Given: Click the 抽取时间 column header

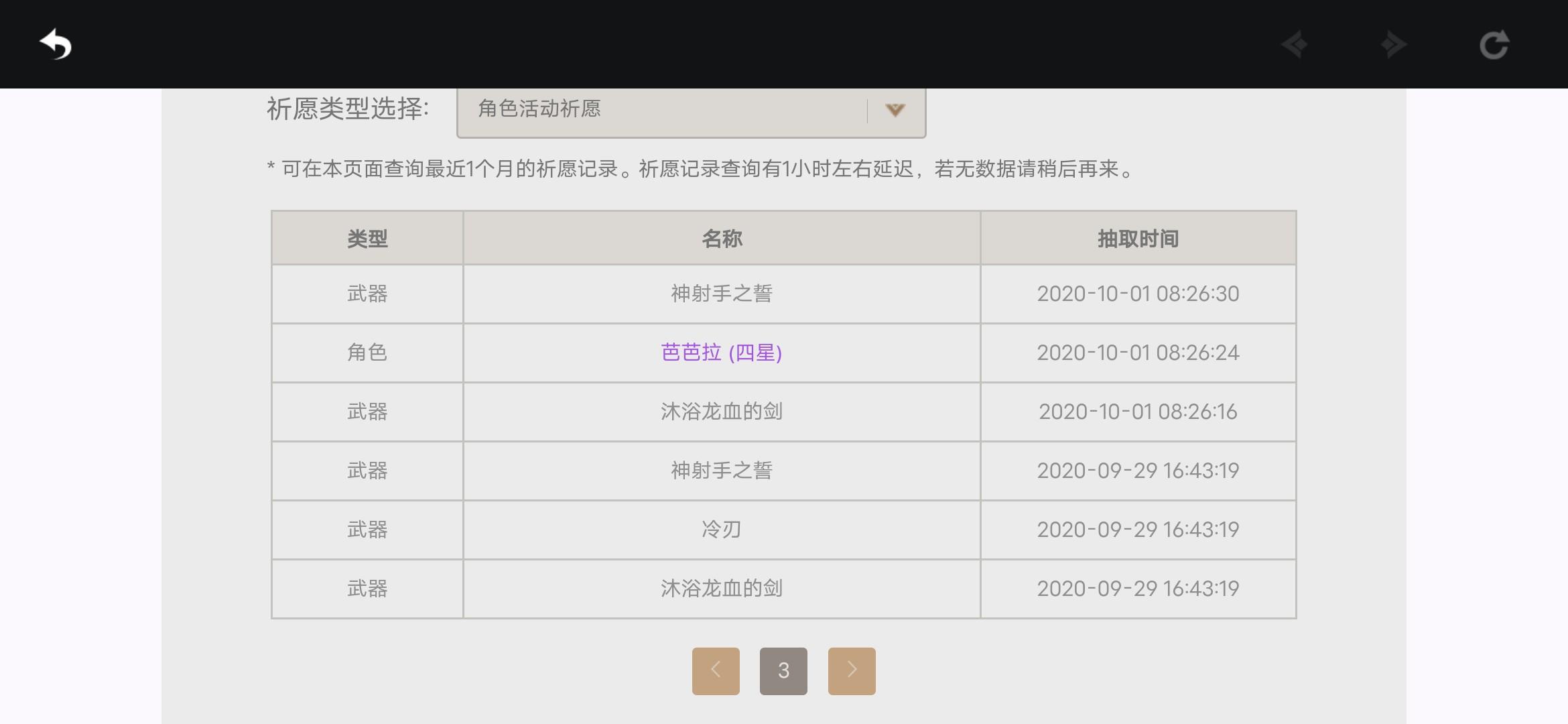Looking at the screenshot, I should (1138, 239).
